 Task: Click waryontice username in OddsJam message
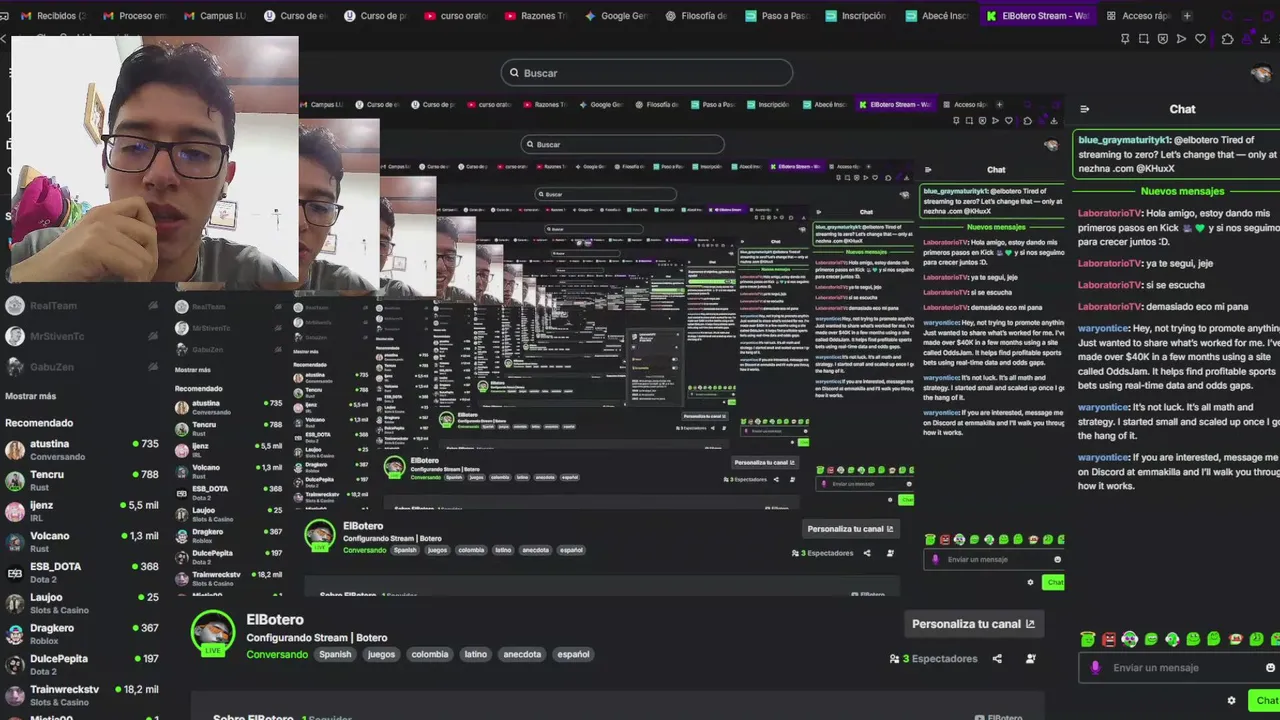click(x=1103, y=329)
